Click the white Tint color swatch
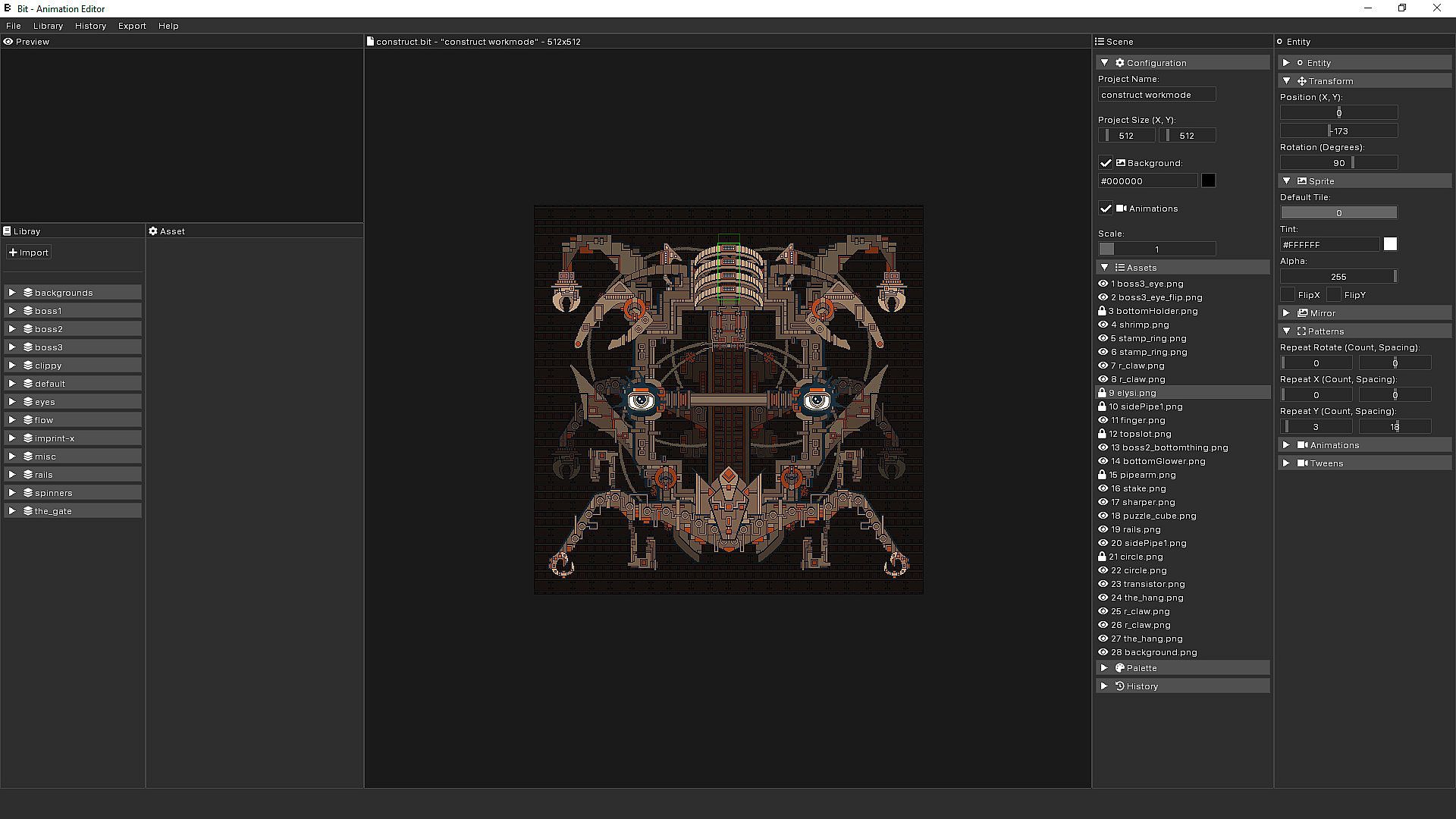This screenshot has width=1456, height=819. click(x=1390, y=244)
